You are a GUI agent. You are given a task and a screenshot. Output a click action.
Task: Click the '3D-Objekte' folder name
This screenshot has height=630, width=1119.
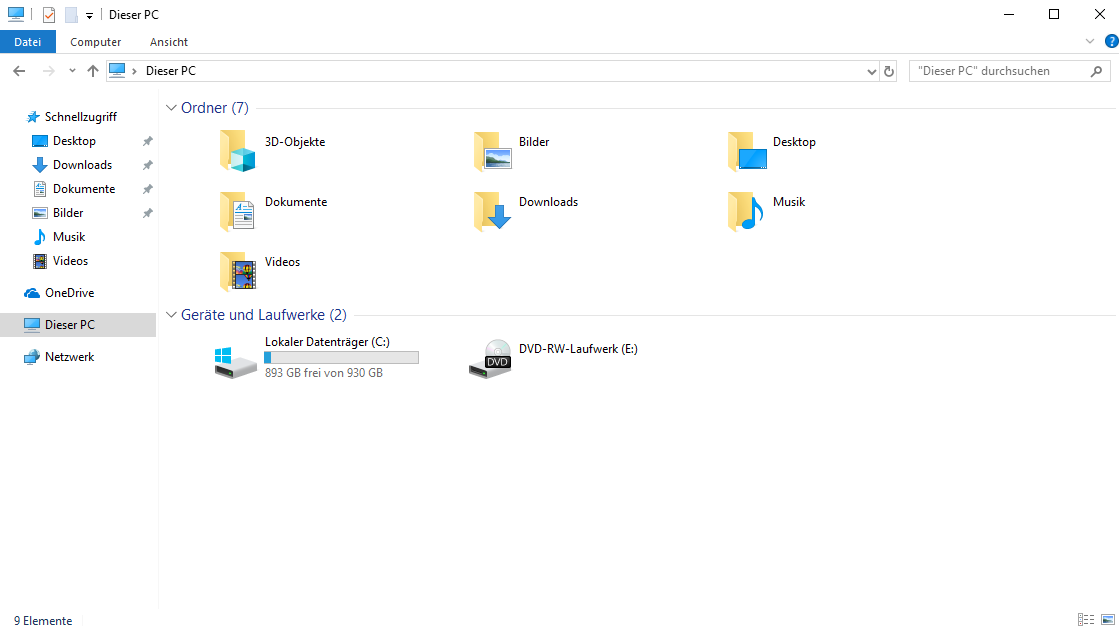(295, 142)
